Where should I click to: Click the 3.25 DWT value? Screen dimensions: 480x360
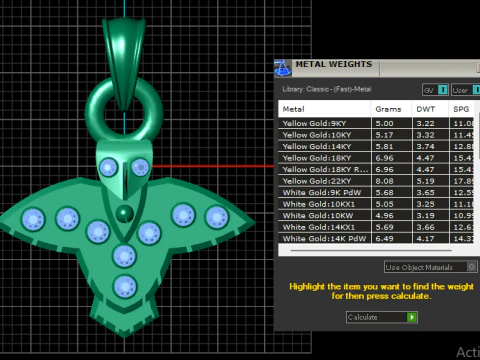point(425,204)
